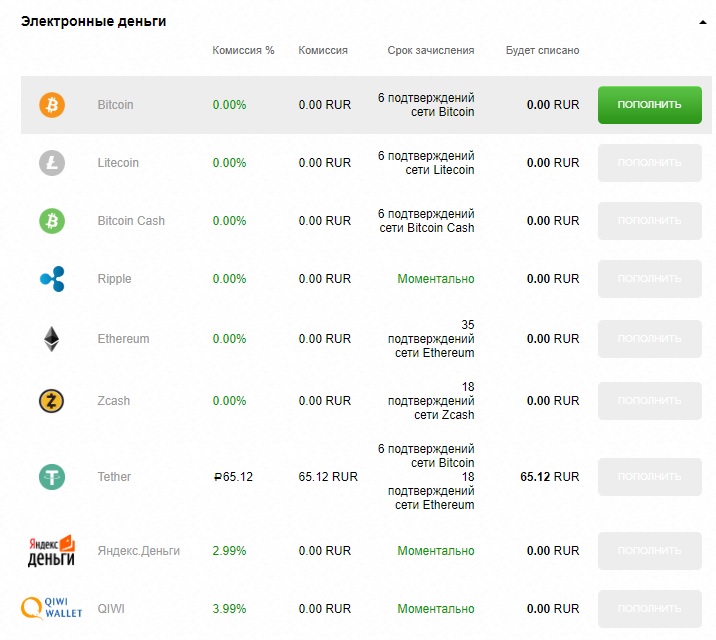
Task: Click Моментально text in the QIWI row
Action: [x=436, y=609]
